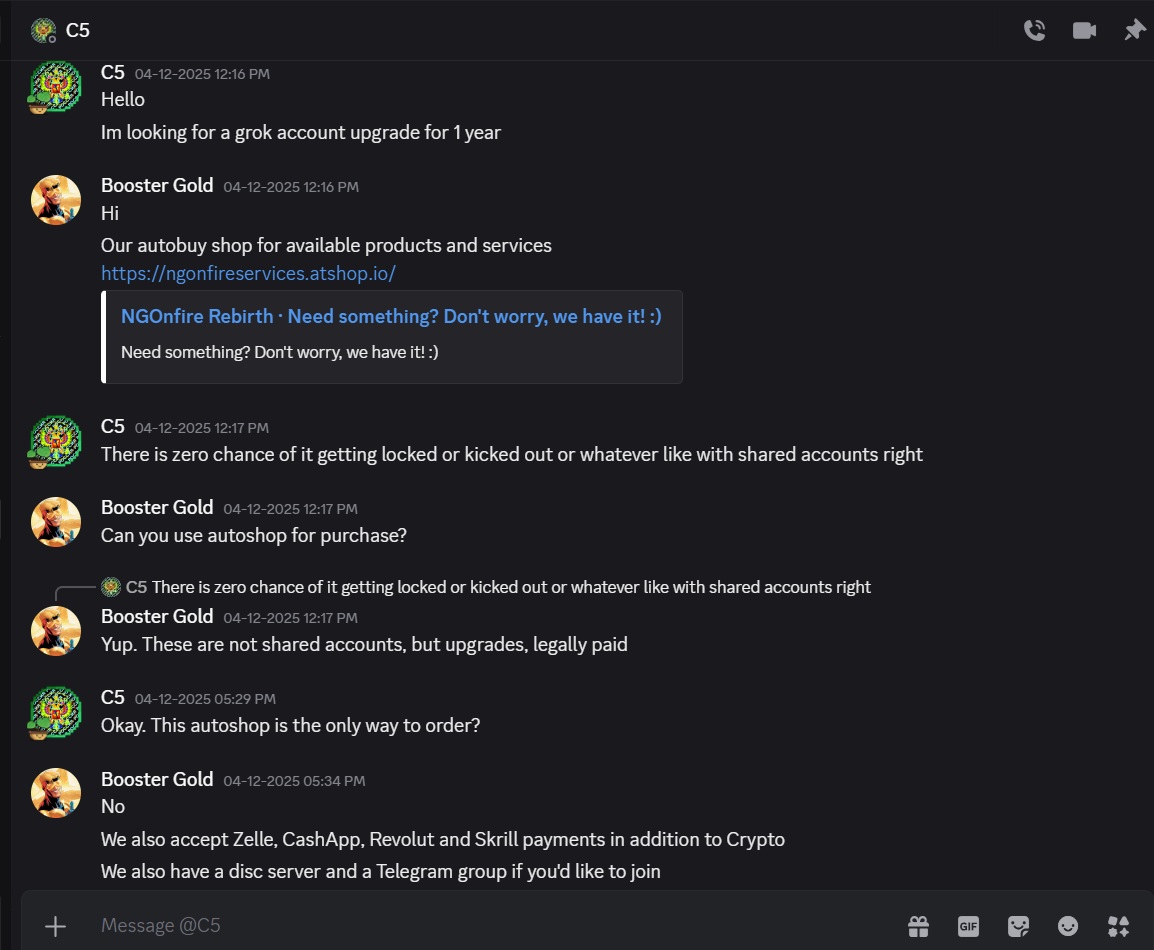Jump to the replied C5 message preview
Viewport: 1154px width, 950px height.
click(x=498, y=587)
